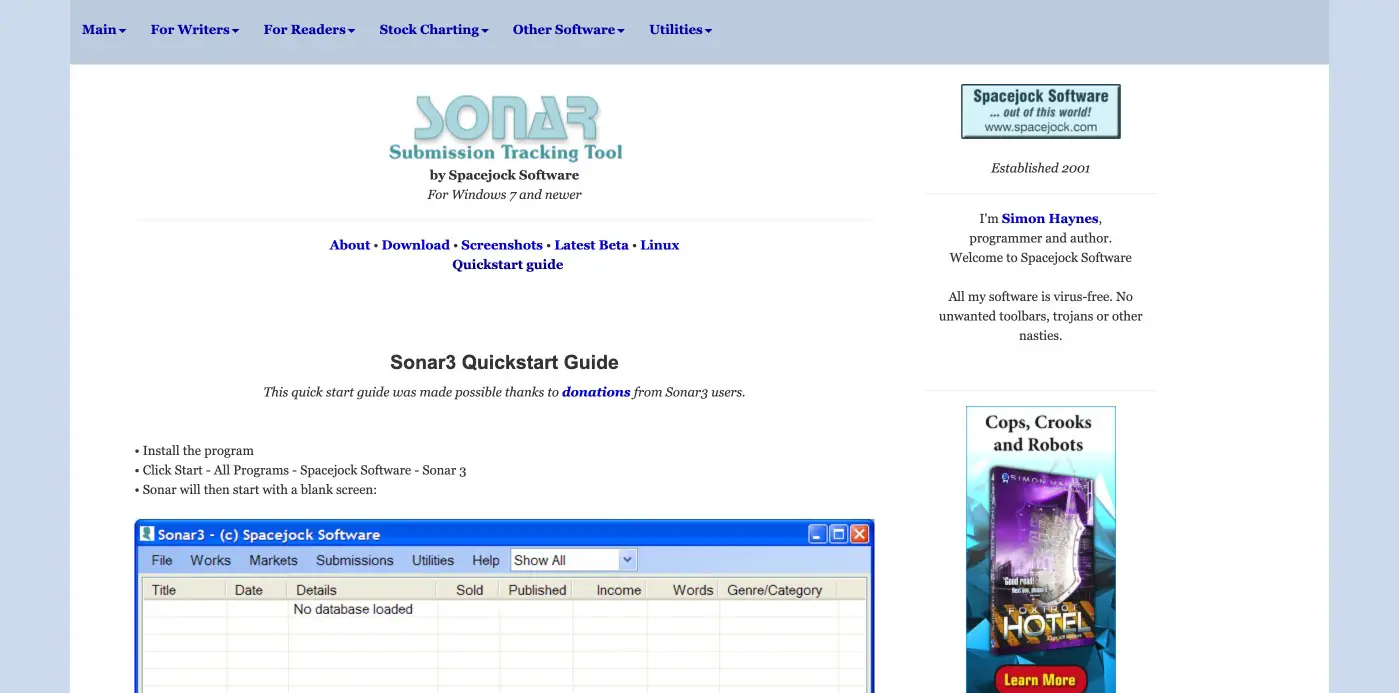Click the "Sonar3 Quickstart Guide" heading
This screenshot has height=693, width=1399.
pos(504,362)
